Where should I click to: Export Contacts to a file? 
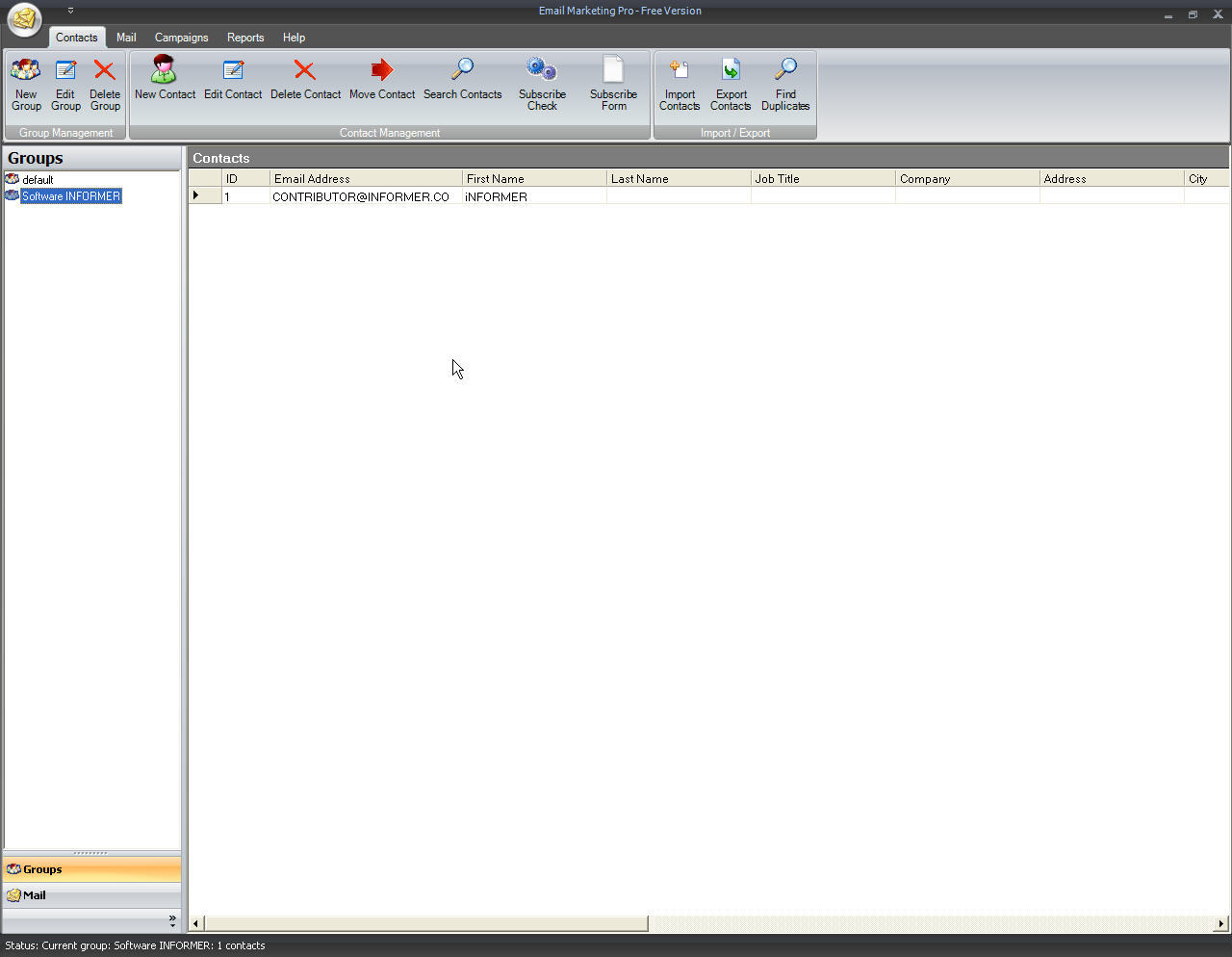731,84
